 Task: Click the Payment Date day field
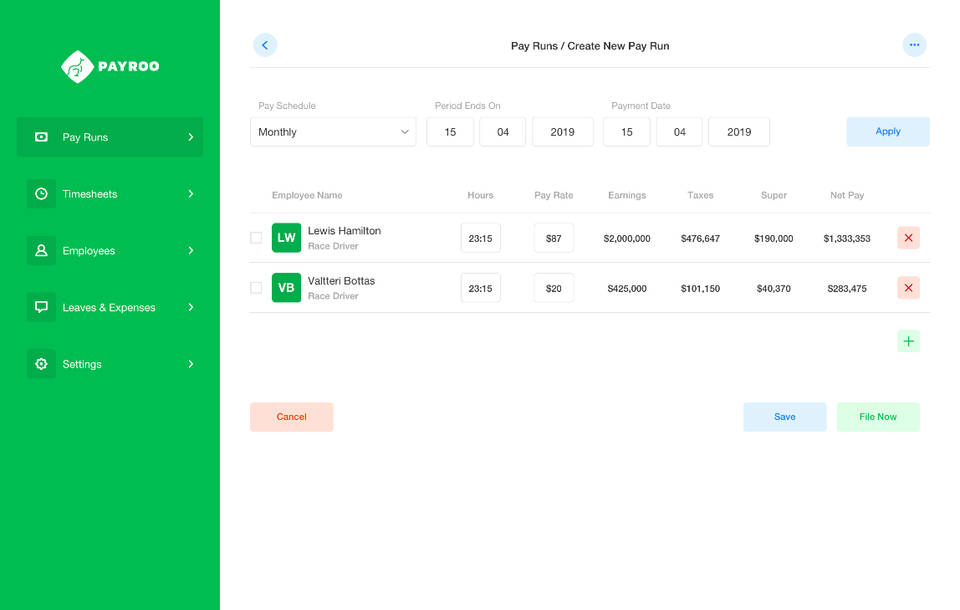coord(626,132)
